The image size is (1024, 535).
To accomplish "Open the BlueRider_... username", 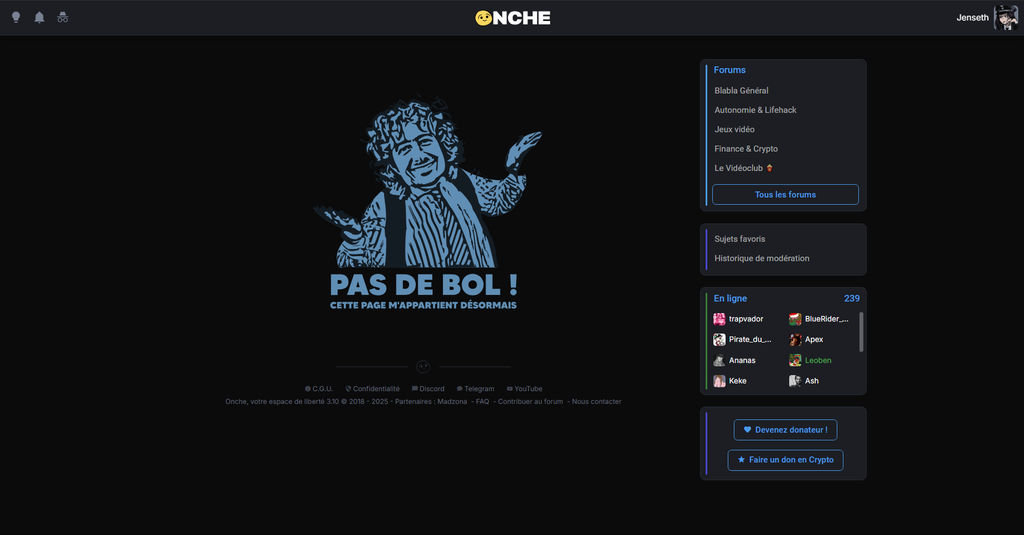I will pyautogui.click(x=827, y=319).
